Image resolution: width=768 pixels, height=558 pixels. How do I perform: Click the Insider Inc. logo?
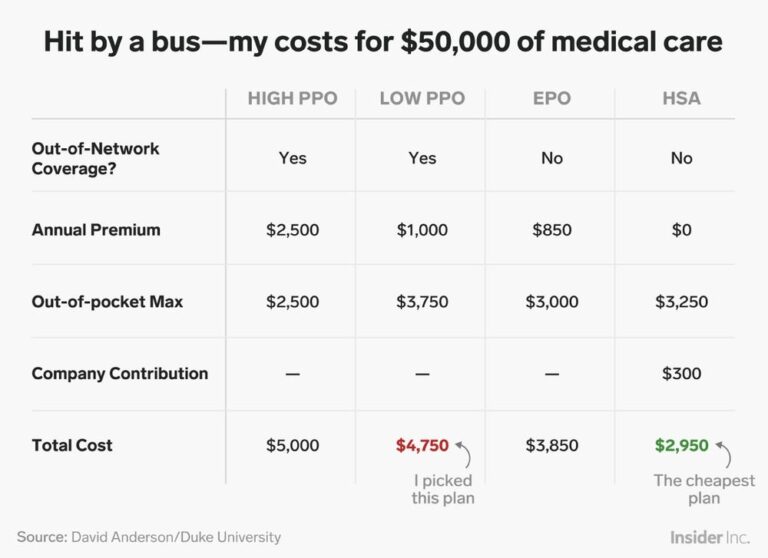710,537
